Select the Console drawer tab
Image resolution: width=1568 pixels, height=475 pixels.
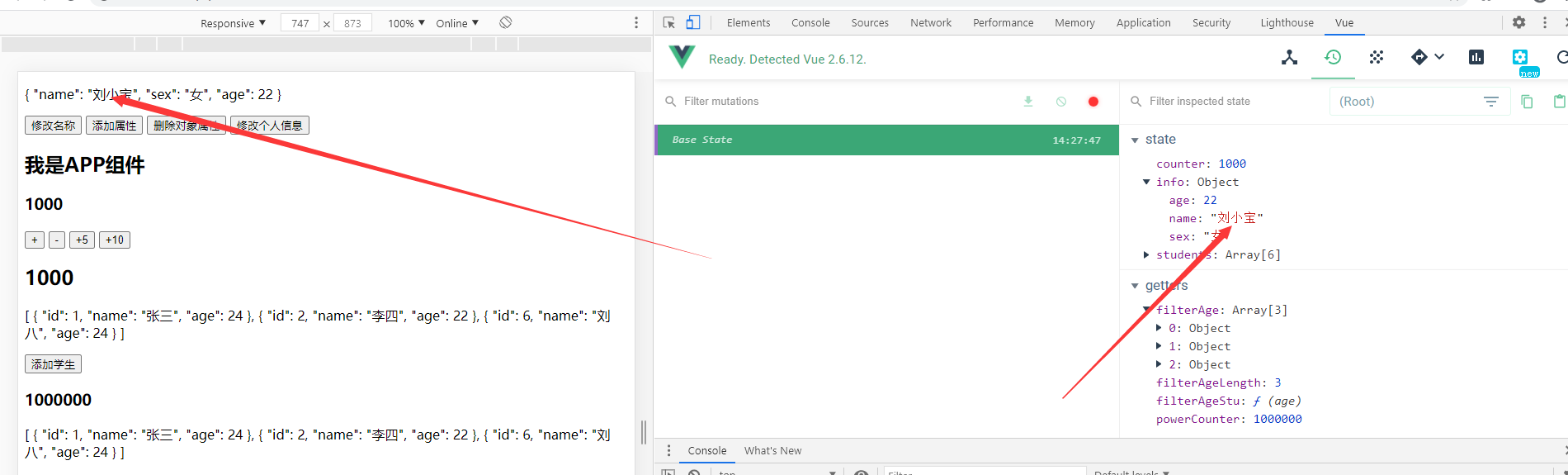point(707,450)
